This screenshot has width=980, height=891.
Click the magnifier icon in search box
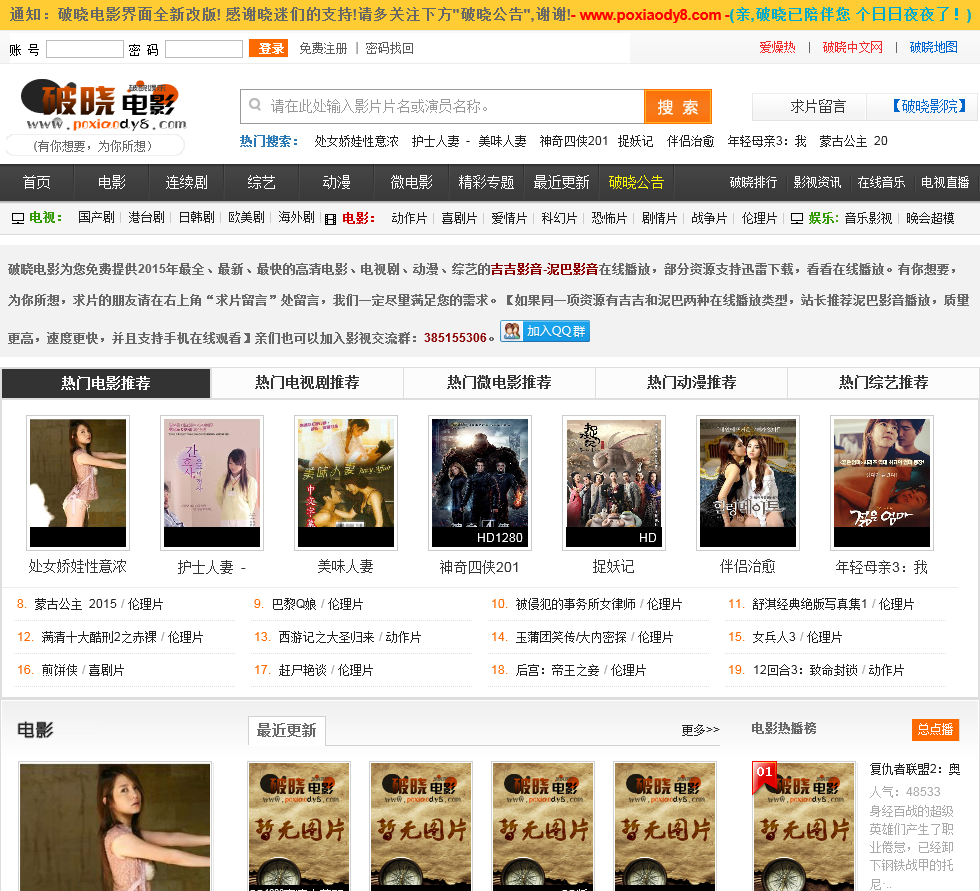click(x=255, y=104)
